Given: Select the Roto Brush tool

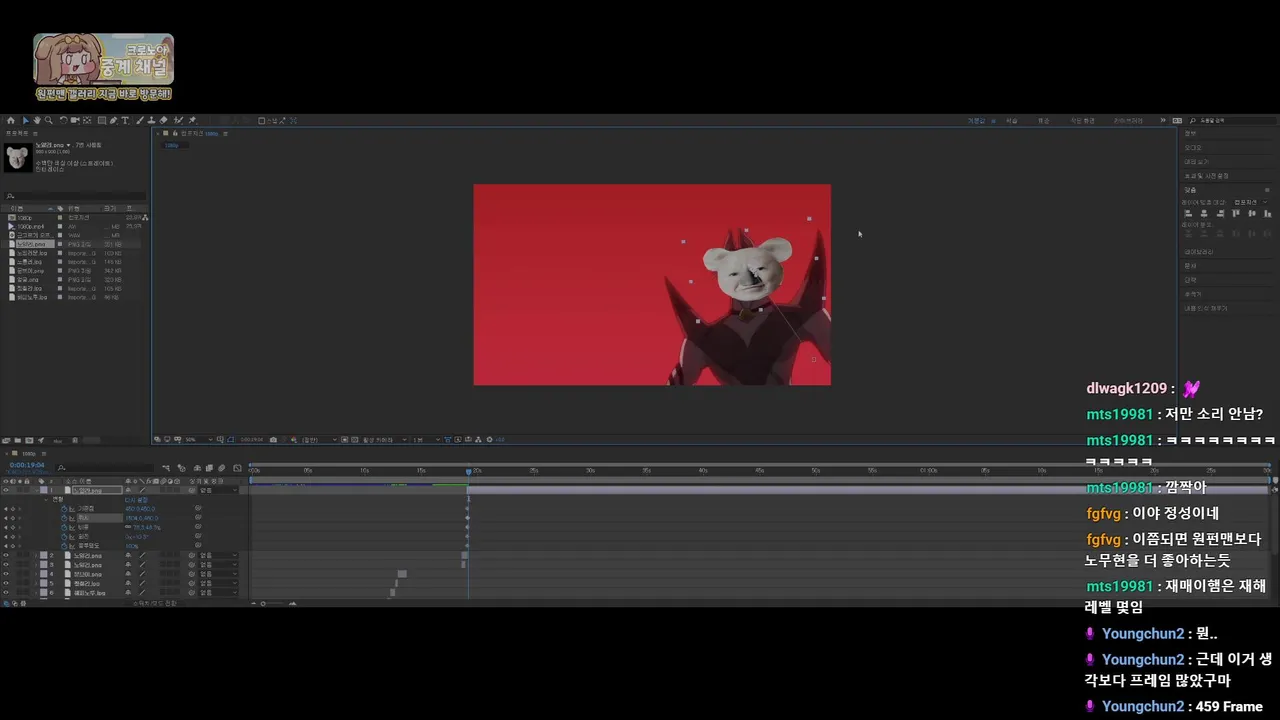Looking at the screenshot, I should pyautogui.click(x=177, y=120).
